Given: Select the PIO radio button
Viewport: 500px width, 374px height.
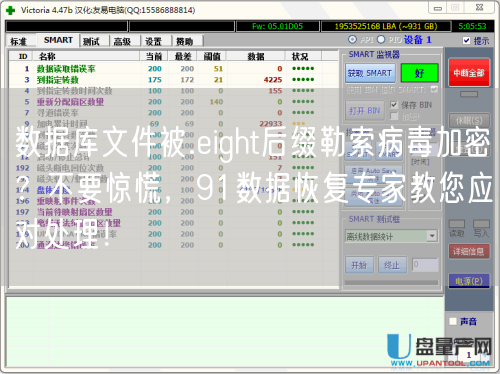Looking at the screenshot, I should tap(381, 40).
